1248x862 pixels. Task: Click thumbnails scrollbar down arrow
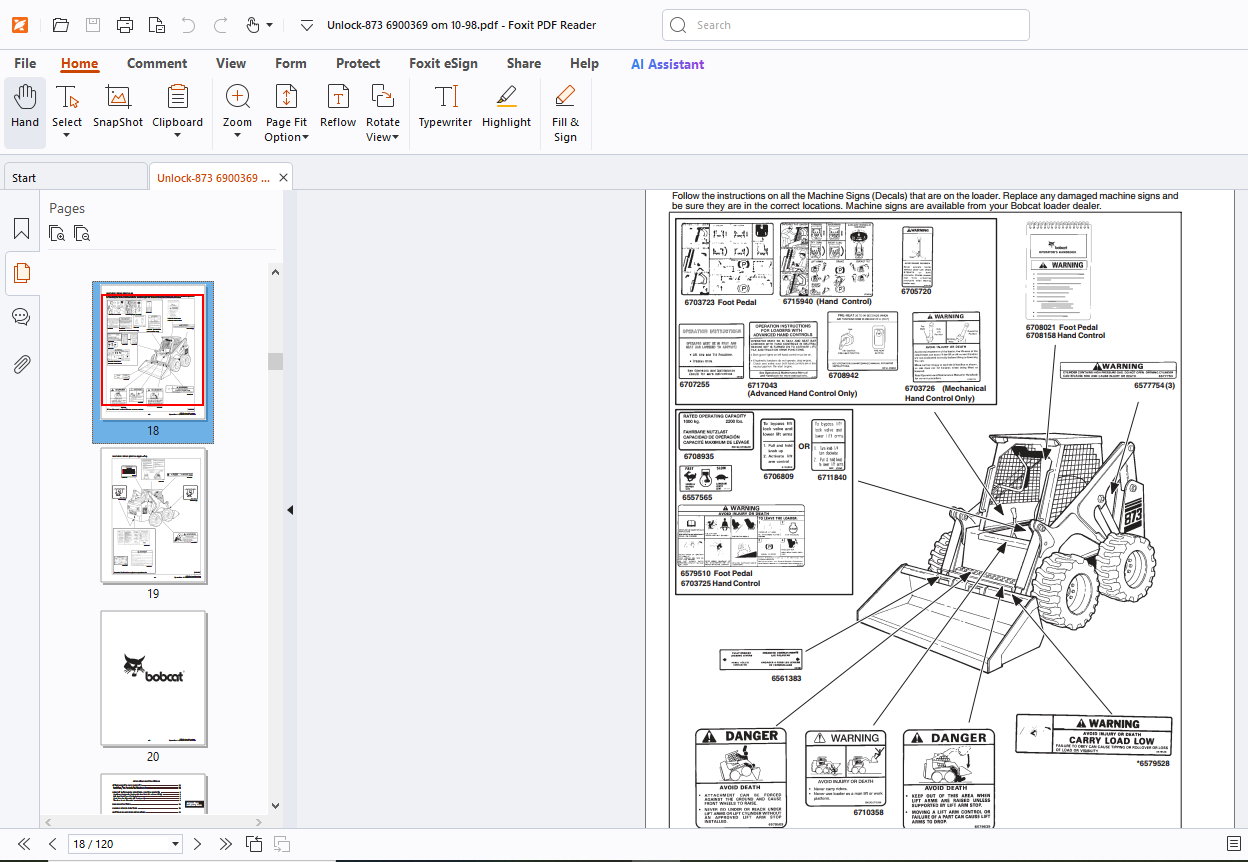(x=275, y=807)
